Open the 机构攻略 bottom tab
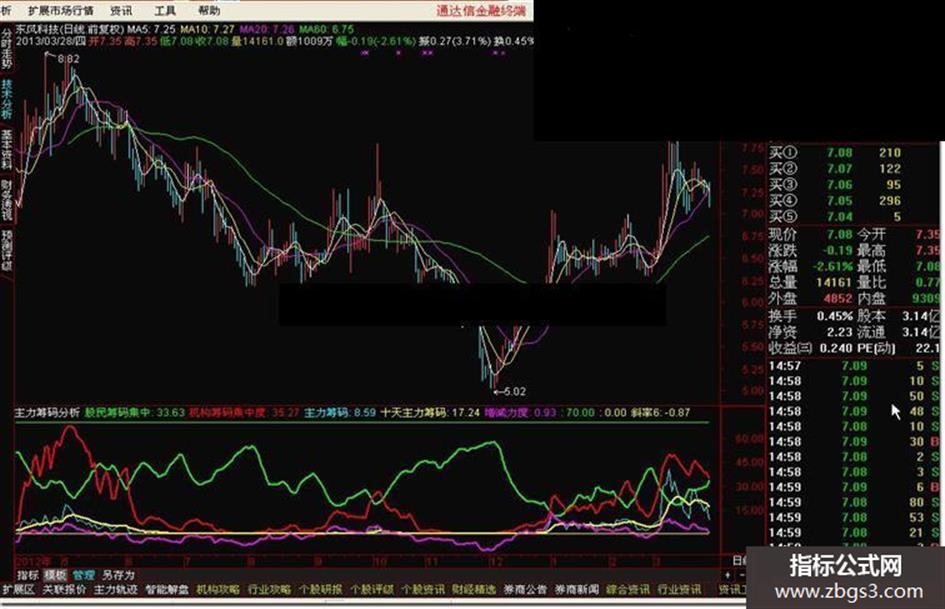This screenshot has width=945, height=609. 218,589
